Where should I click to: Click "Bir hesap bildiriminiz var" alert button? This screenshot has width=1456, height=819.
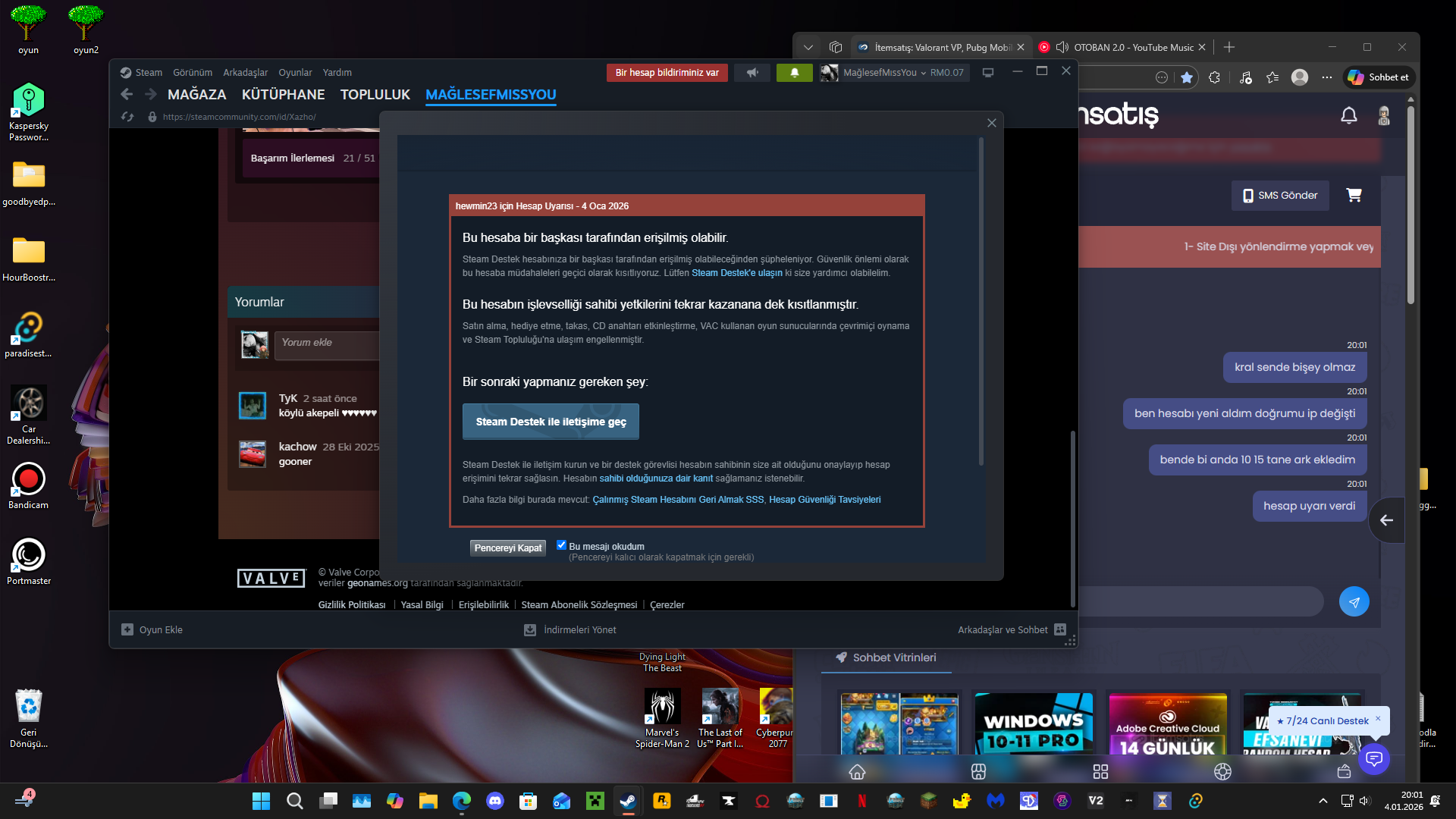click(667, 73)
